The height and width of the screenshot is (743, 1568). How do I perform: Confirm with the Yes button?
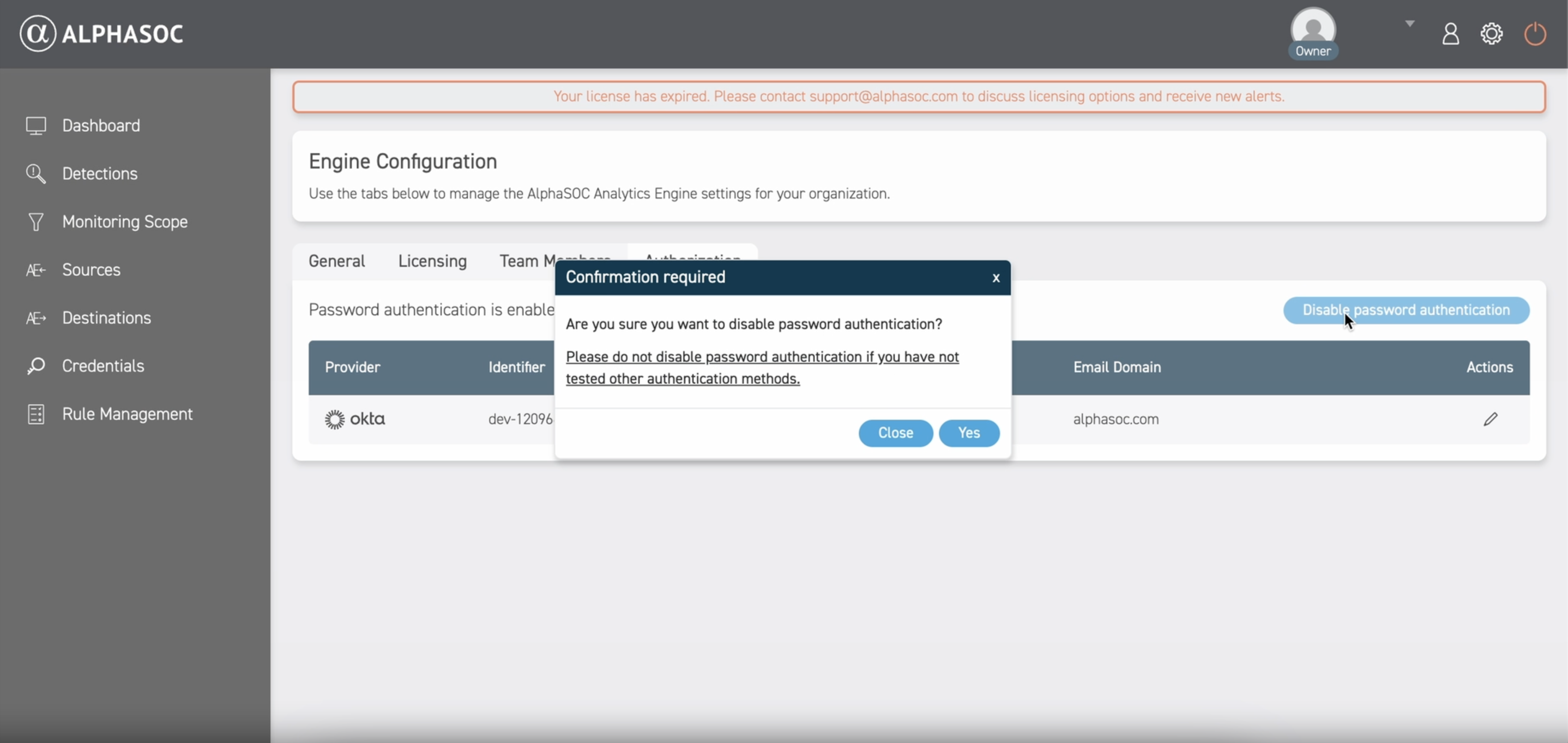click(968, 433)
